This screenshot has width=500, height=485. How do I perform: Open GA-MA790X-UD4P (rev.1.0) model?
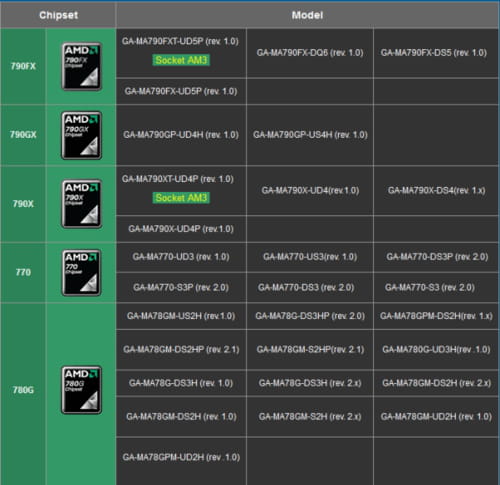coord(181,229)
